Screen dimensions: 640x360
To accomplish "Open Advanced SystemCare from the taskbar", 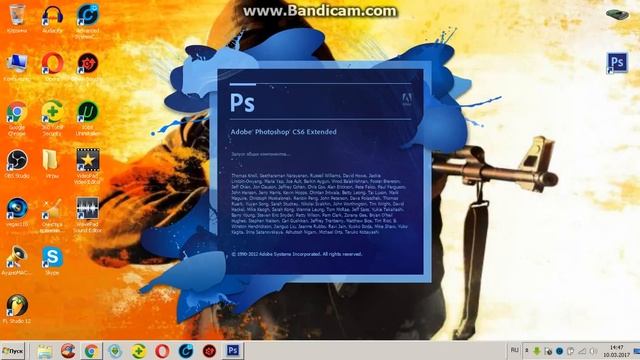I will (186, 351).
